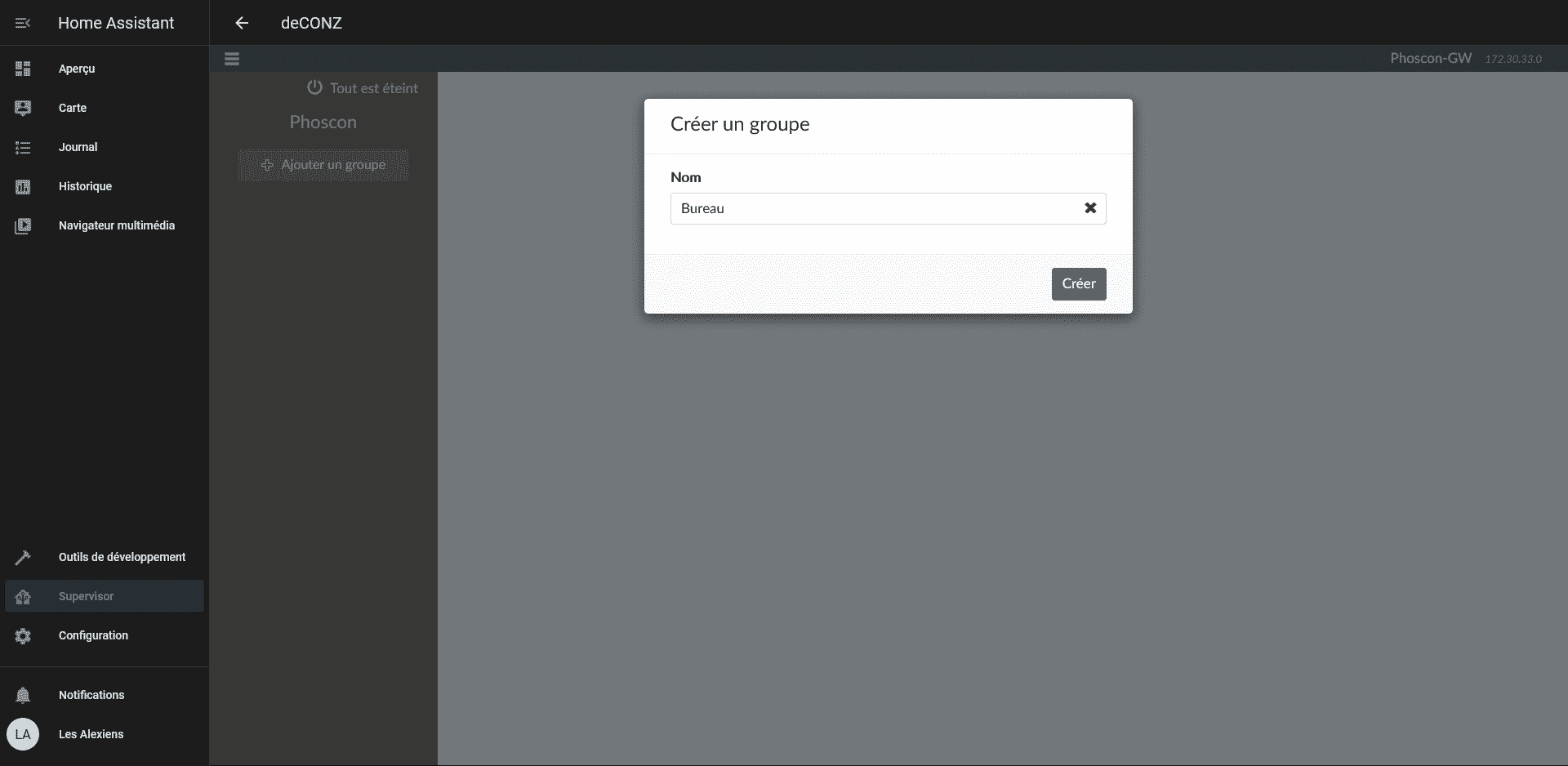Image resolution: width=1568 pixels, height=766 pixels.
Task: Collapse the Home Assistant sidebar menu icon
Action: click(x=23, y=23)
